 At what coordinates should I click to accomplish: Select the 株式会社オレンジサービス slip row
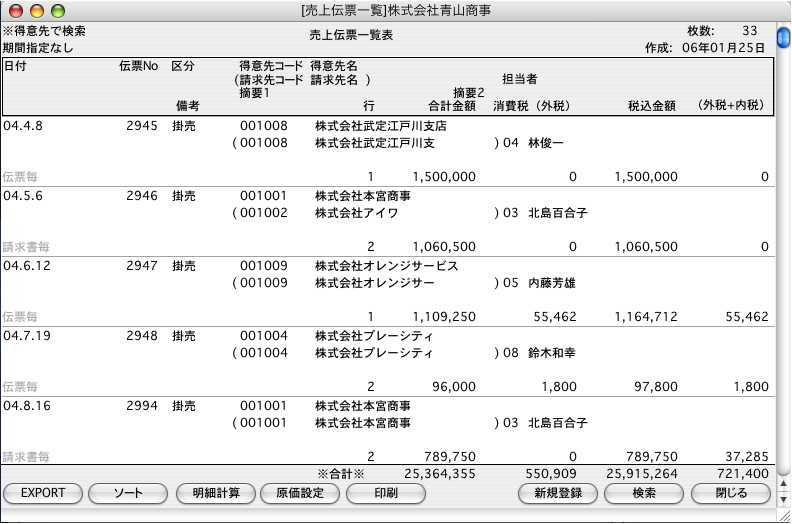pos(386,267)
